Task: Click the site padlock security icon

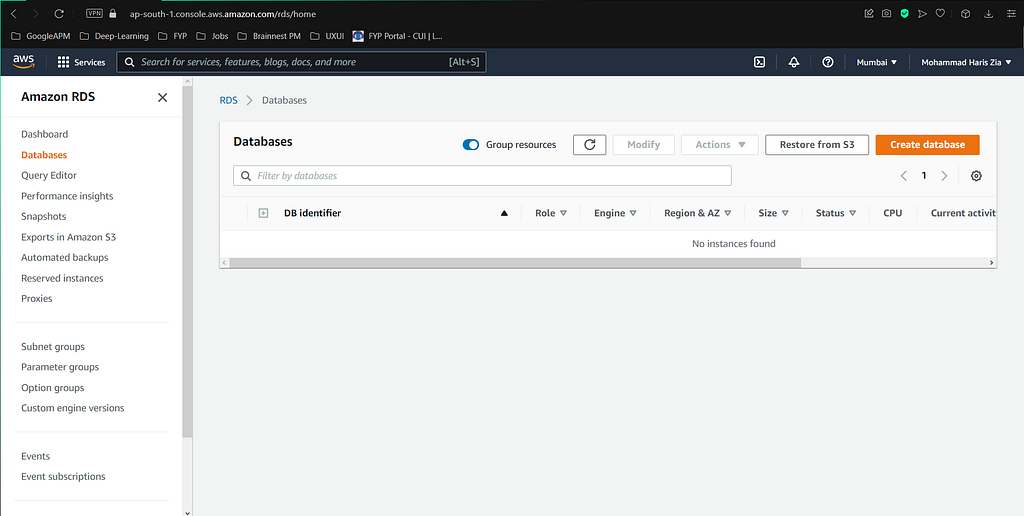Action: pos(113,13)
